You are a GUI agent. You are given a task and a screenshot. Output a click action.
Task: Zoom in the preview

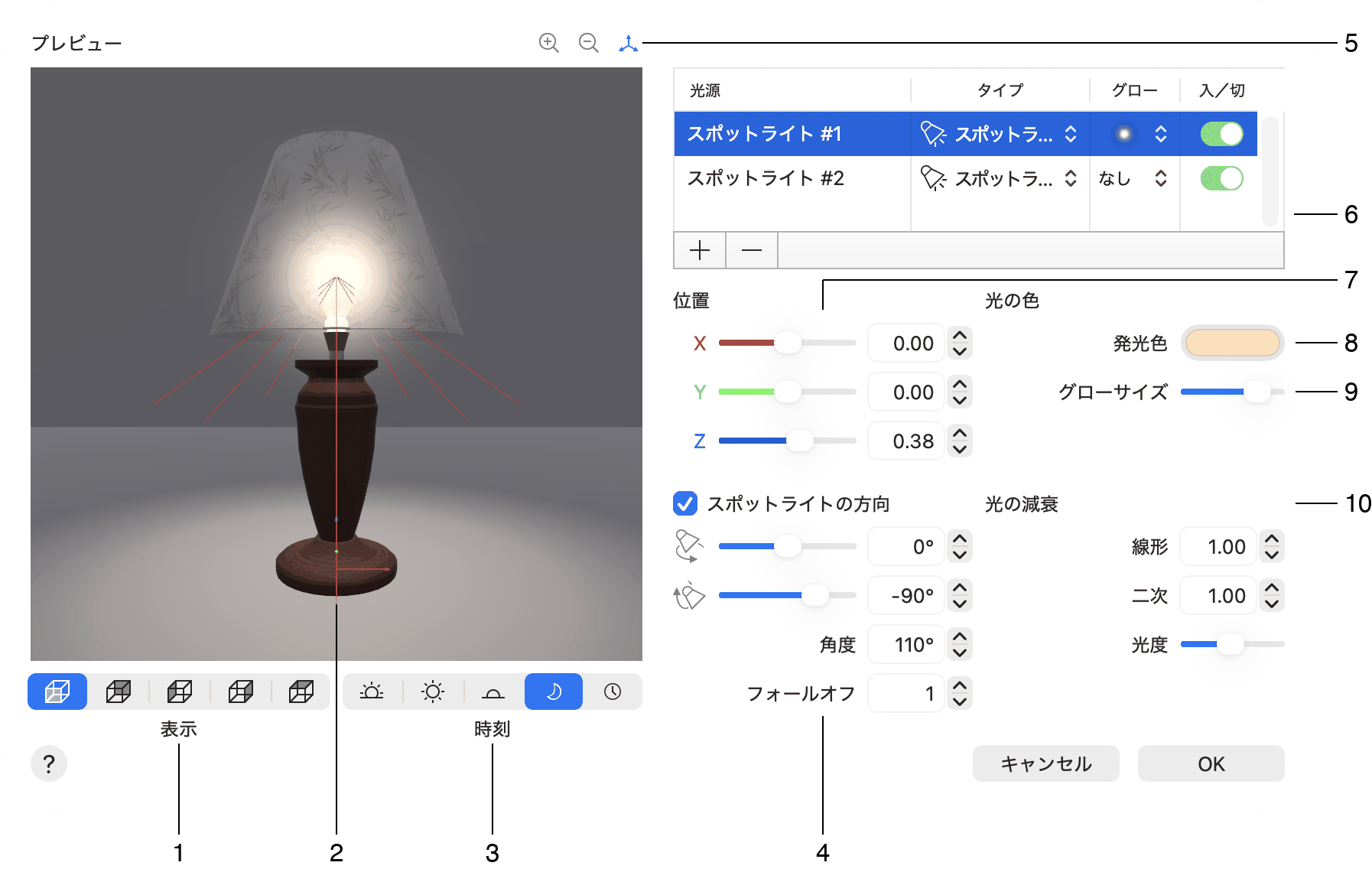click(548, 43)
